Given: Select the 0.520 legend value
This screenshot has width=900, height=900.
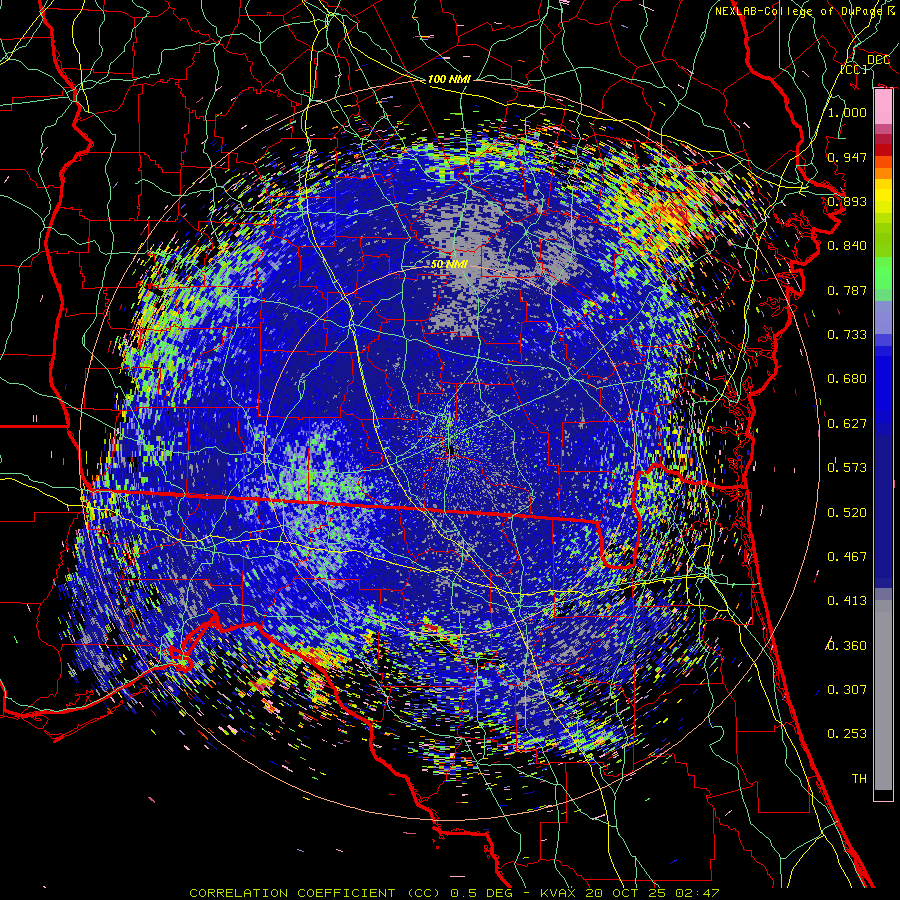Looking at the screenshot, I should [x=847, y=513].
